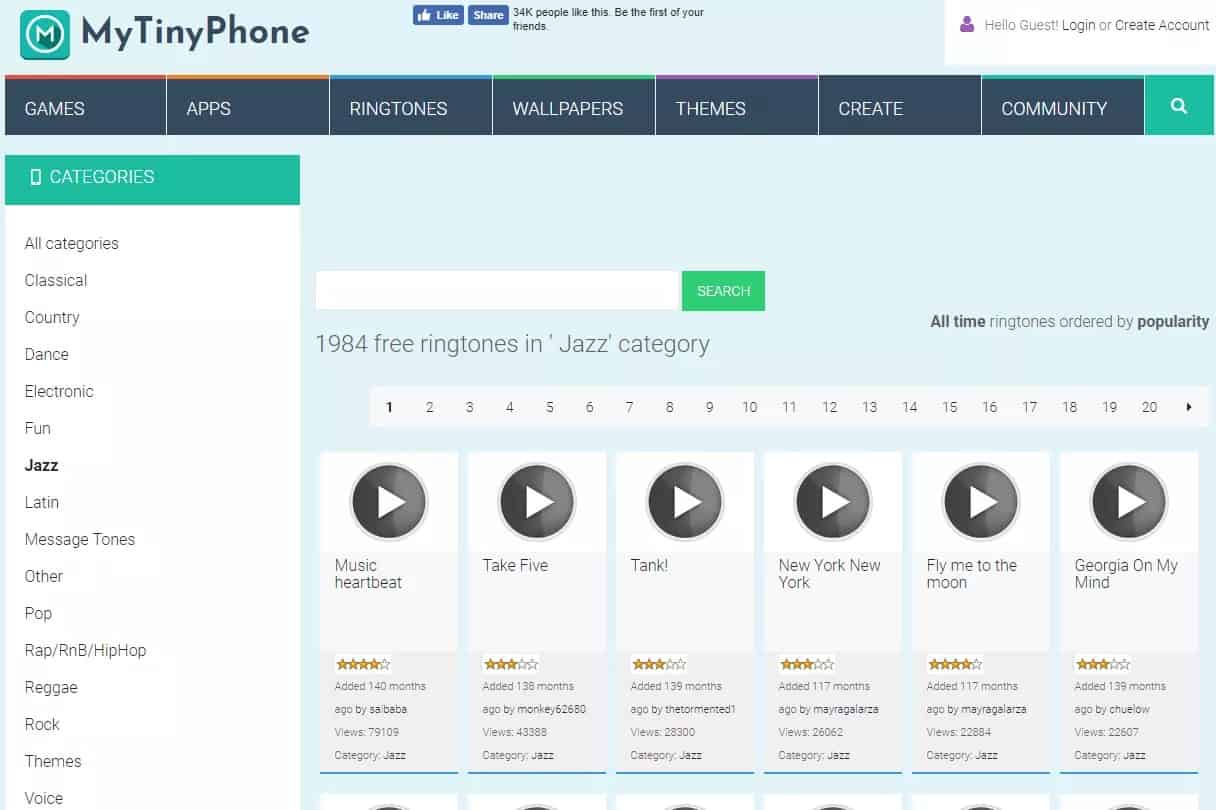
Task: Go to next pagination page arrow
Action: [1189, 407]
